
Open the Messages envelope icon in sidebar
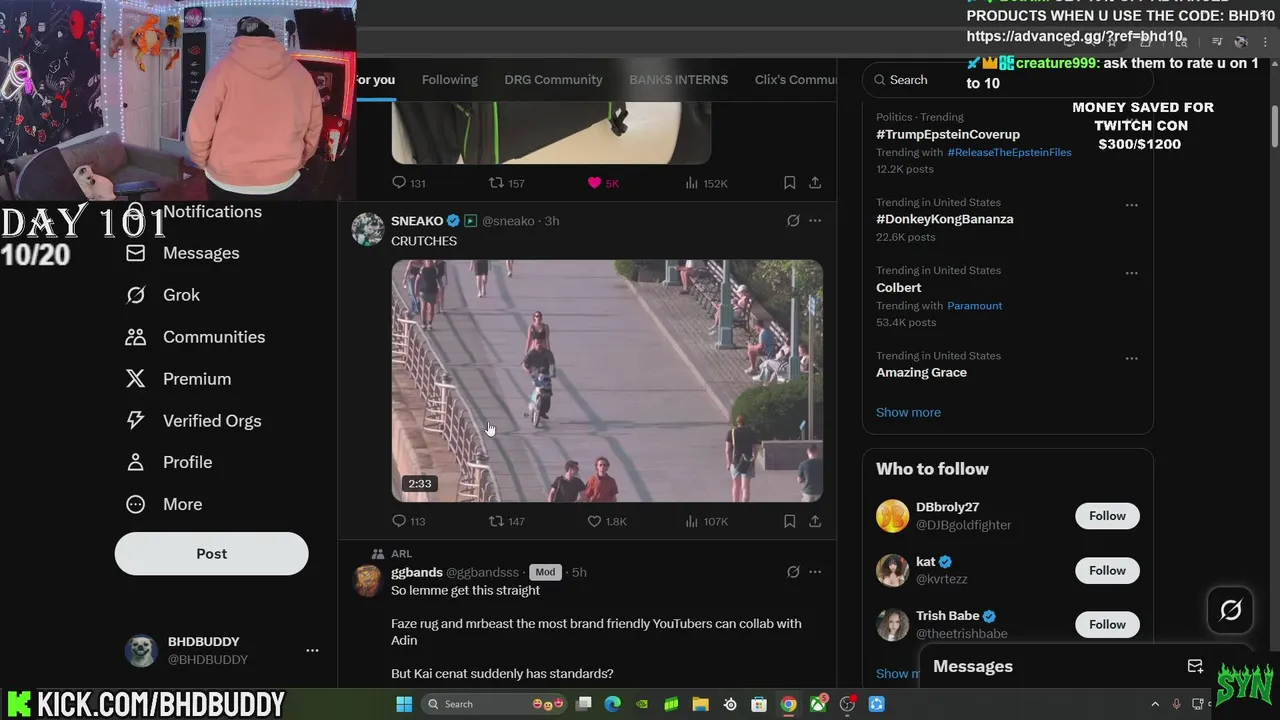(135, 253)
